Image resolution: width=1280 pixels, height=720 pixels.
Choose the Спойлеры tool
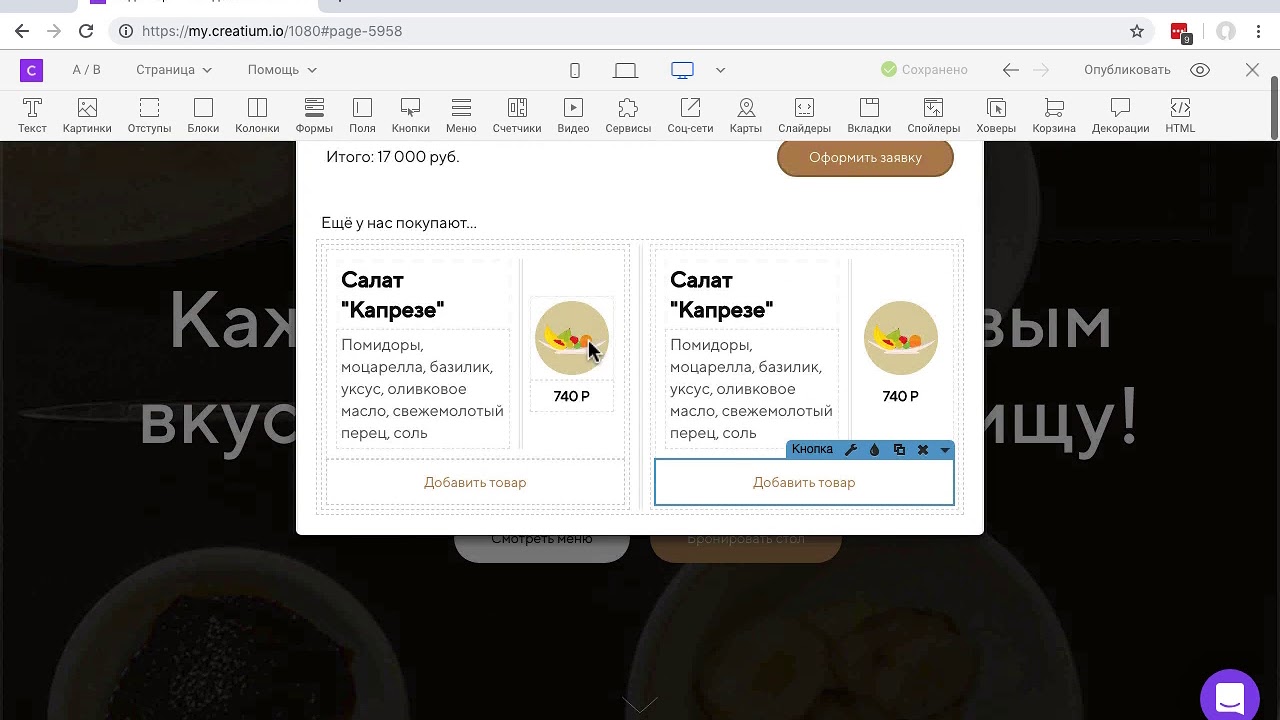[x=933, y=115]
